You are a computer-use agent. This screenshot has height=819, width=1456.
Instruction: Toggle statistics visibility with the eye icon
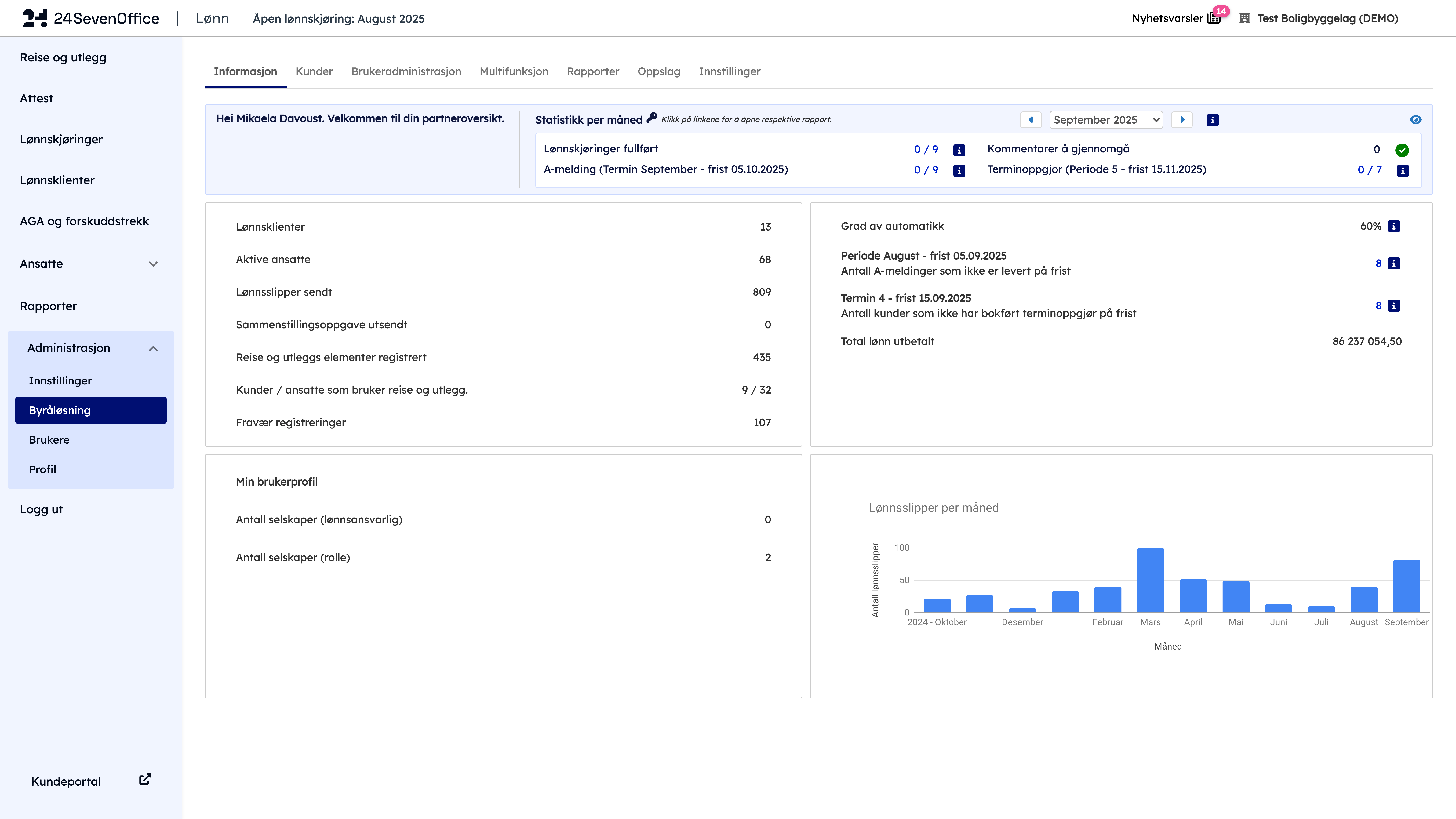pos(1415,120)
